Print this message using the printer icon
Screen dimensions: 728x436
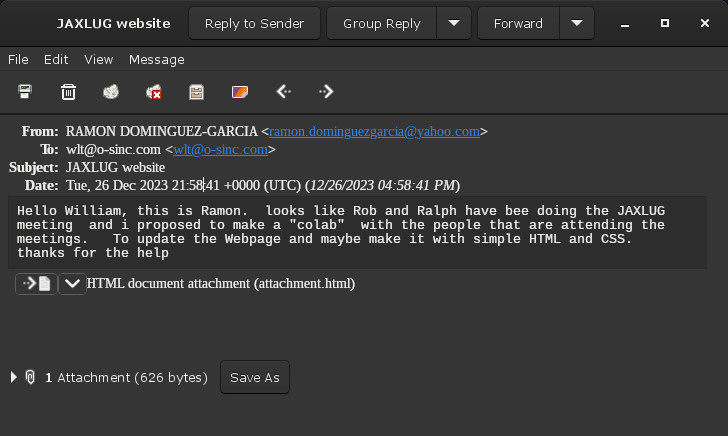[x=25, y=91]
